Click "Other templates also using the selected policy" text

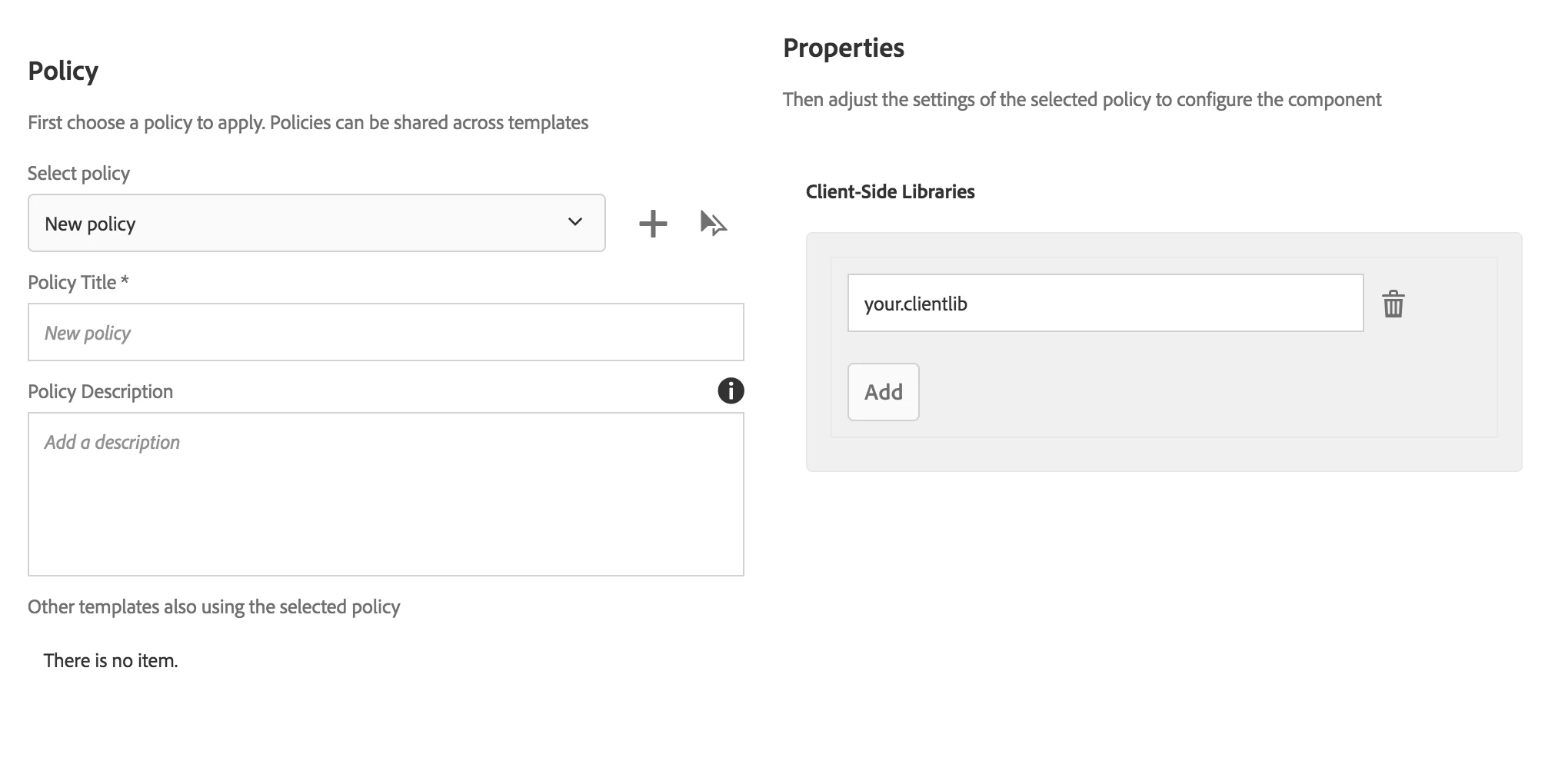pyautogui.click(x=214, y=606)
